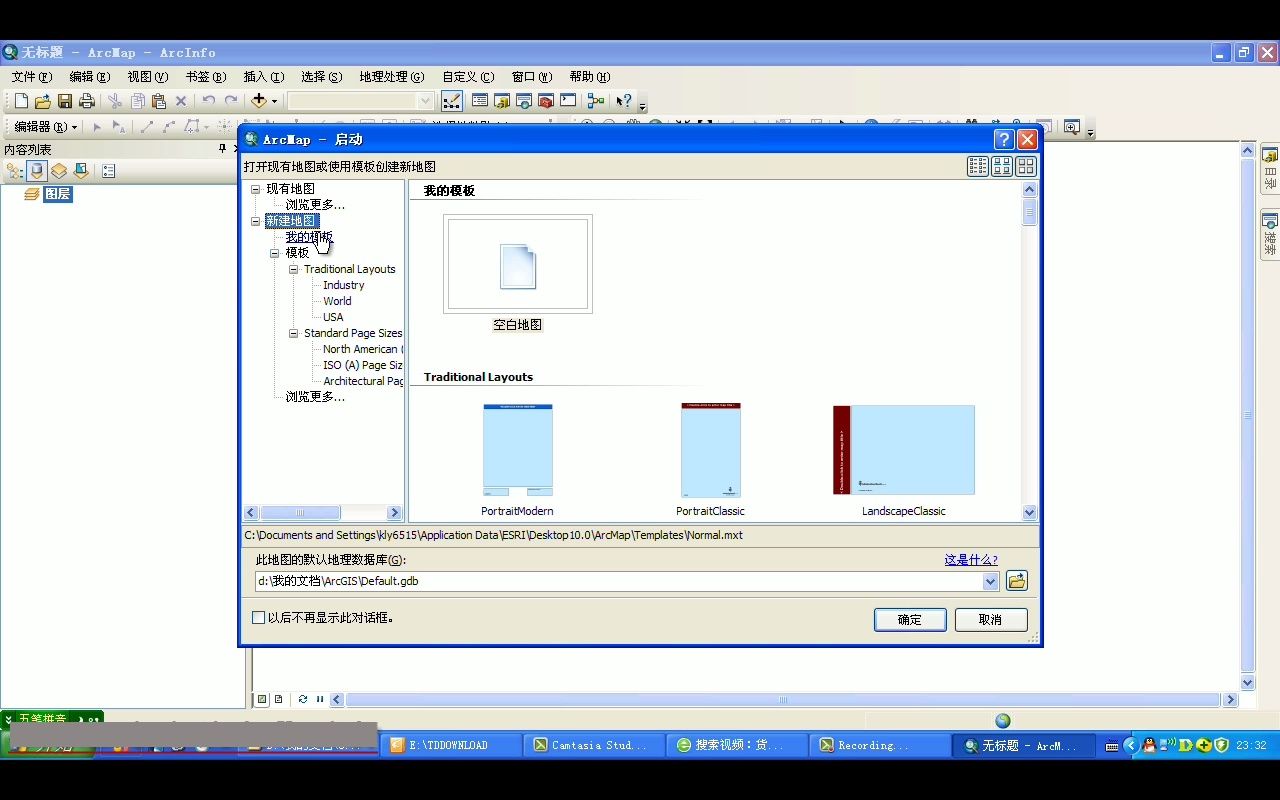Viewport: 1280px width, 800px height.
Task: Select List By Selection icon
Action: click(81, 171)
